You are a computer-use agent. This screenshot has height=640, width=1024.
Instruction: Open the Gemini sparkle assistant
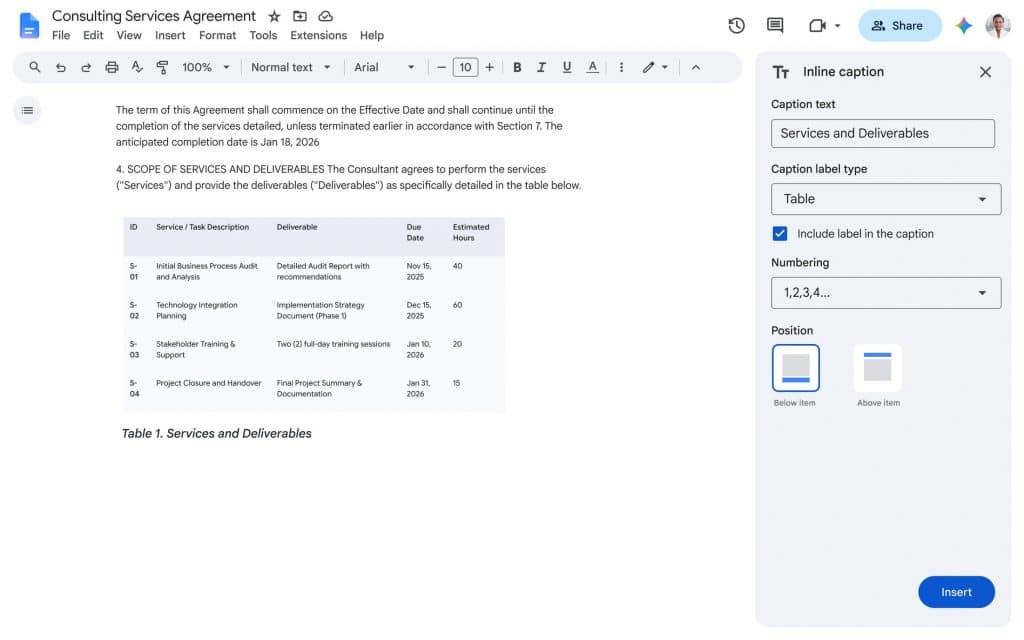(x=963, y=25)
